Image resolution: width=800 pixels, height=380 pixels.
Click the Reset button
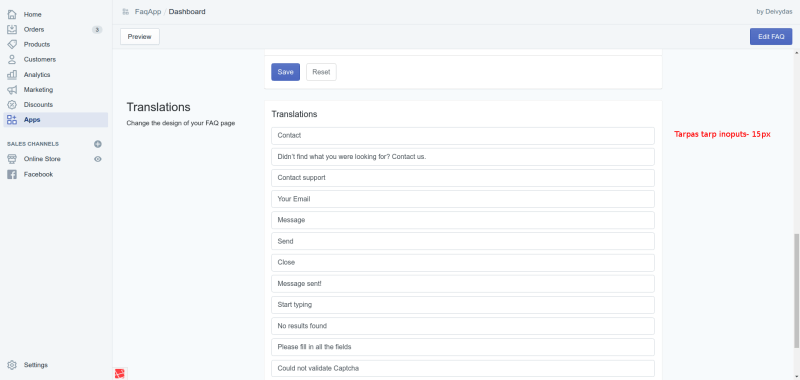pos(321,72)
